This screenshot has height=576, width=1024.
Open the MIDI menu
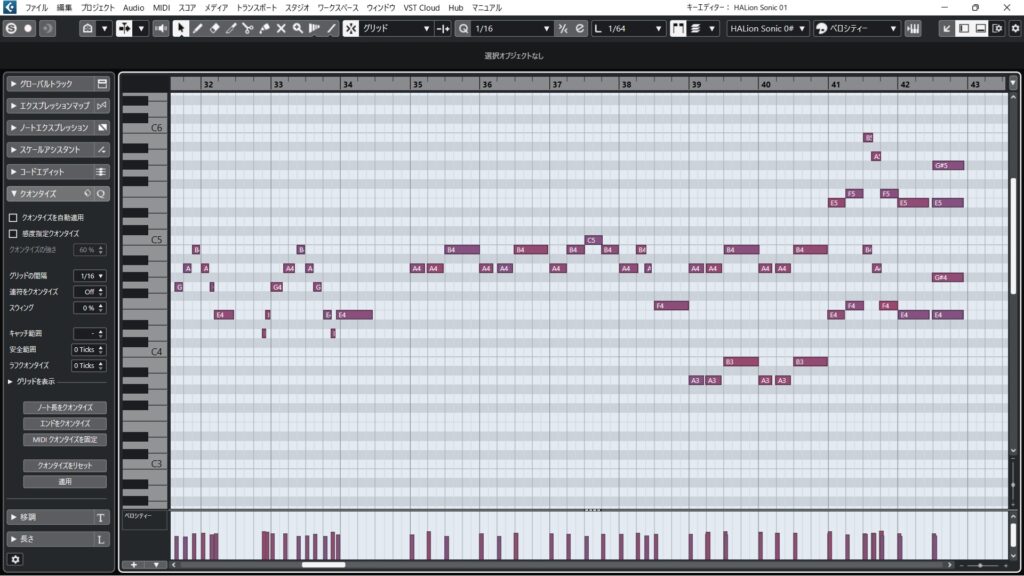tap(161, 7)
